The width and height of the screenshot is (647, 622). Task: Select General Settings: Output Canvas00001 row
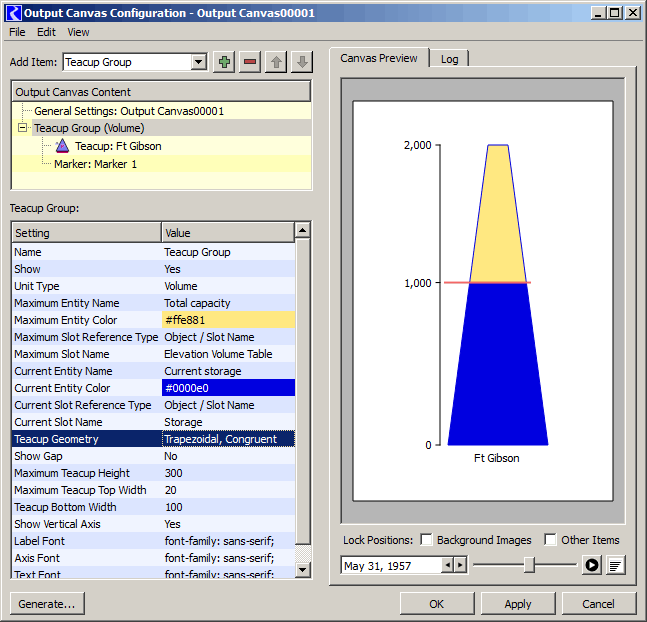click(x=161, y=111)
